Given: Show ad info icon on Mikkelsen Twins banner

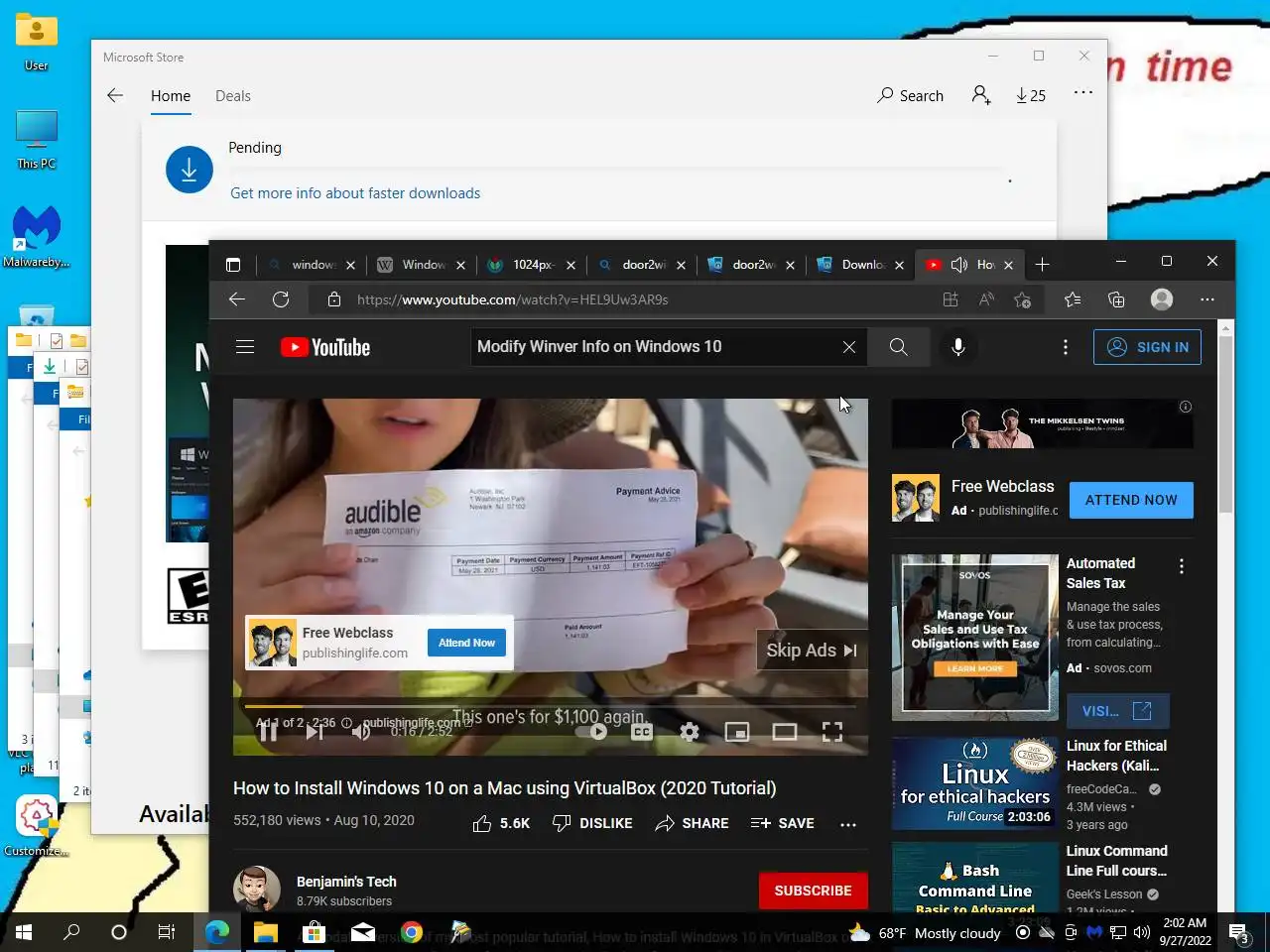Looking at the screenshot, I should (x=1185, y=407).
